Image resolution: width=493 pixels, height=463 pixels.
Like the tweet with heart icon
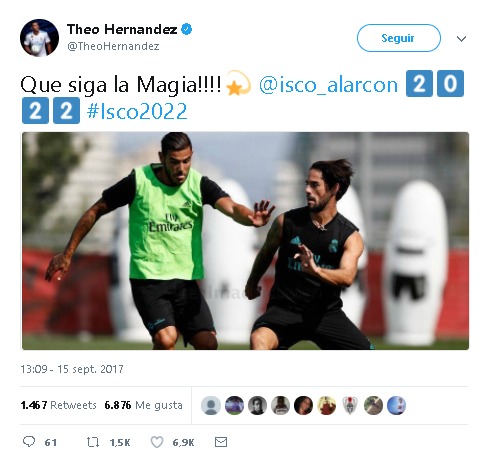tap(157, 442)
